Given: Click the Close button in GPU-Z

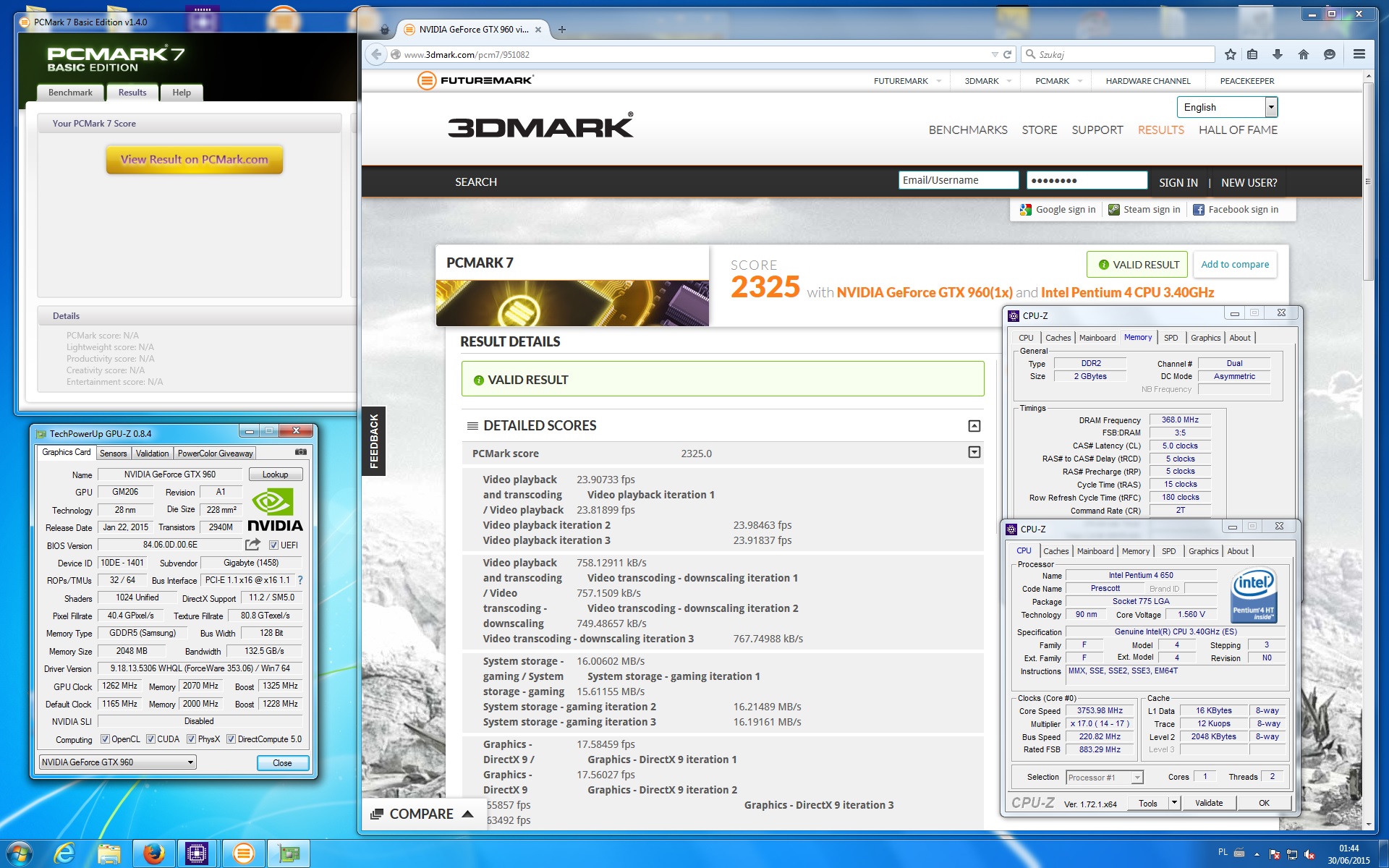Looking at the screenshot, I should click(x=282, y=763).
